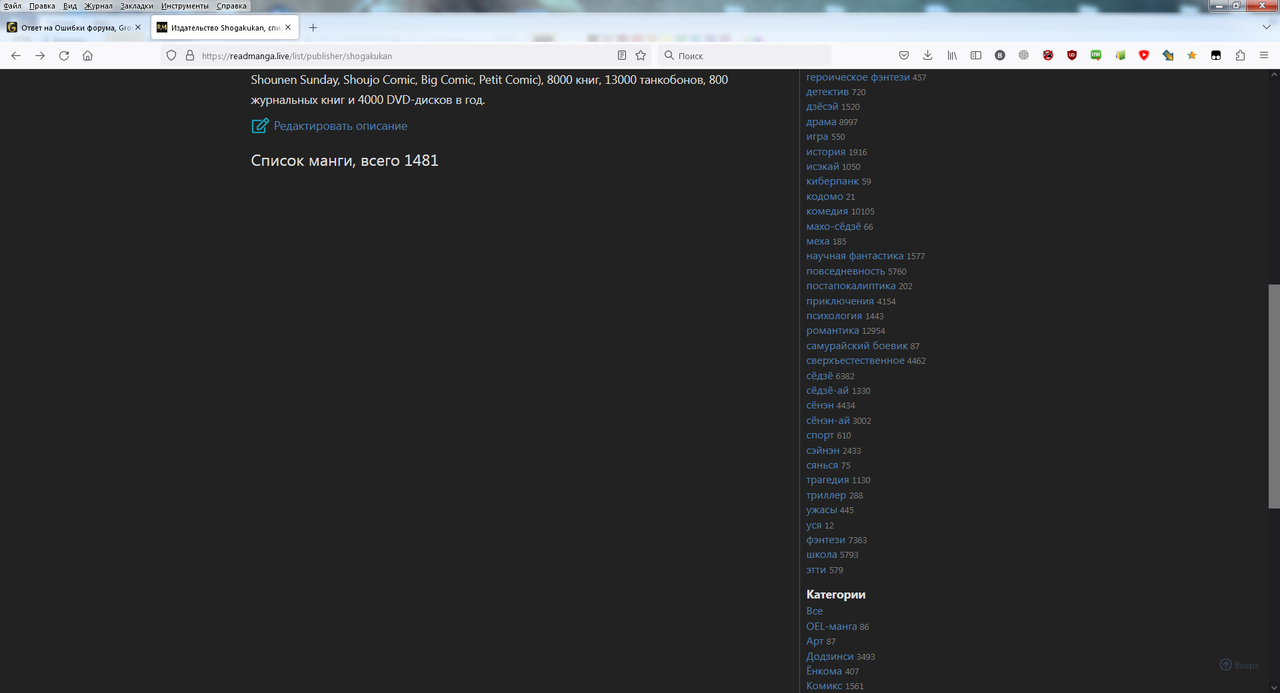The image size is (1280, 693).
Task: Open the Справка menu
Action: click(232, 6)
